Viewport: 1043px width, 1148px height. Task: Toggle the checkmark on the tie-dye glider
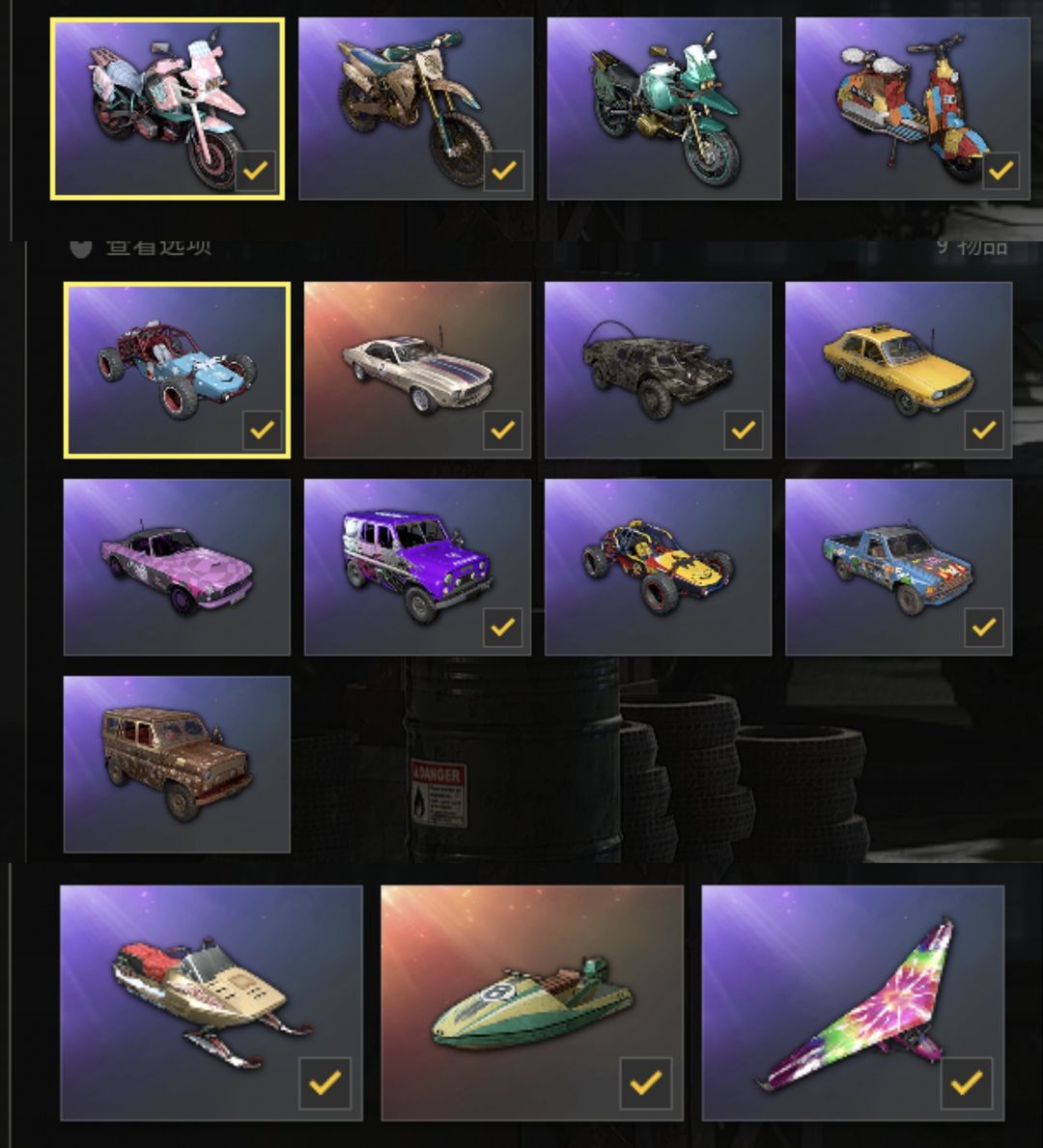click(x=966, y=1082)
